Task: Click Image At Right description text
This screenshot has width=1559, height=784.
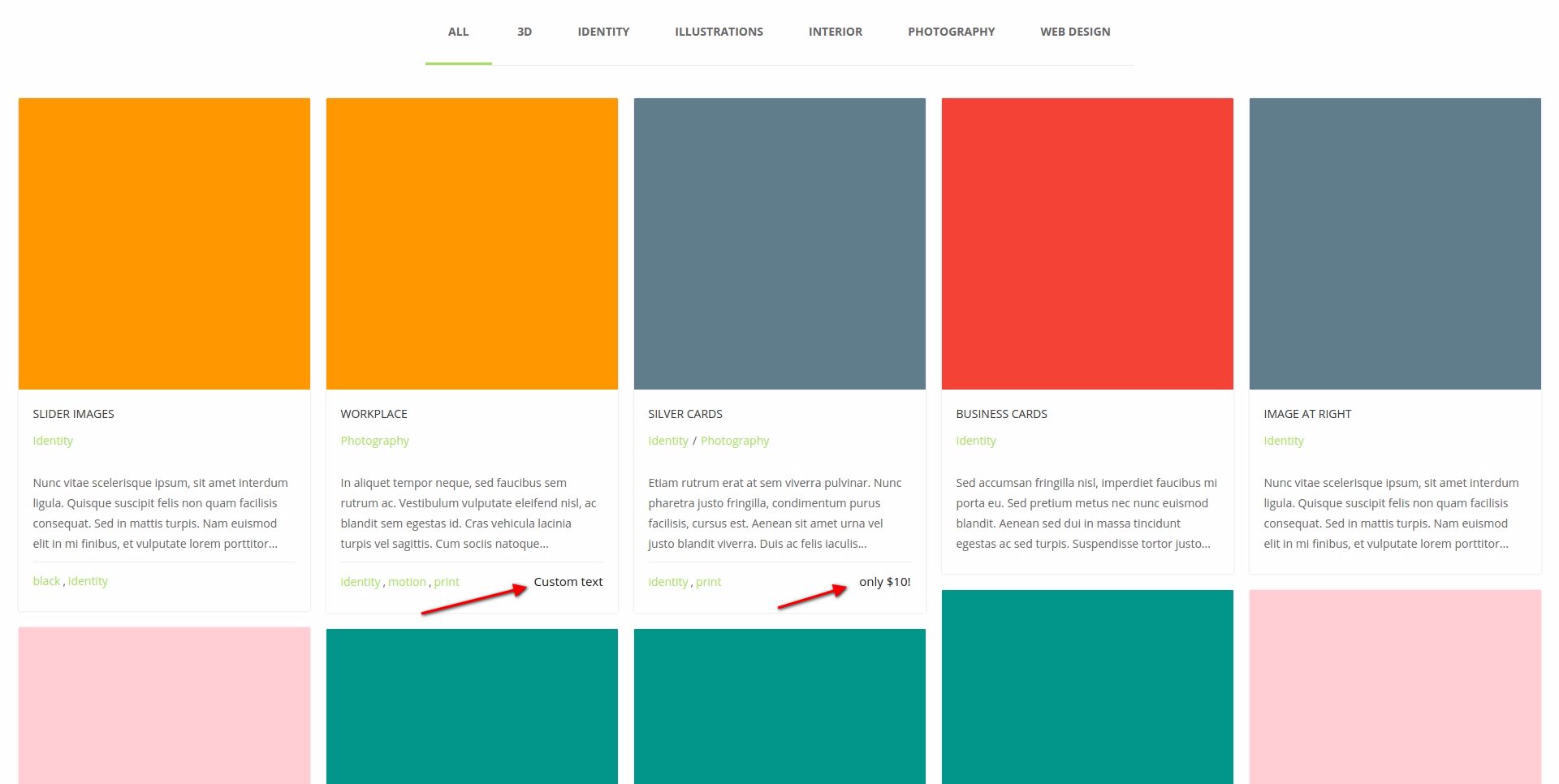Action: coord(1392,513)
